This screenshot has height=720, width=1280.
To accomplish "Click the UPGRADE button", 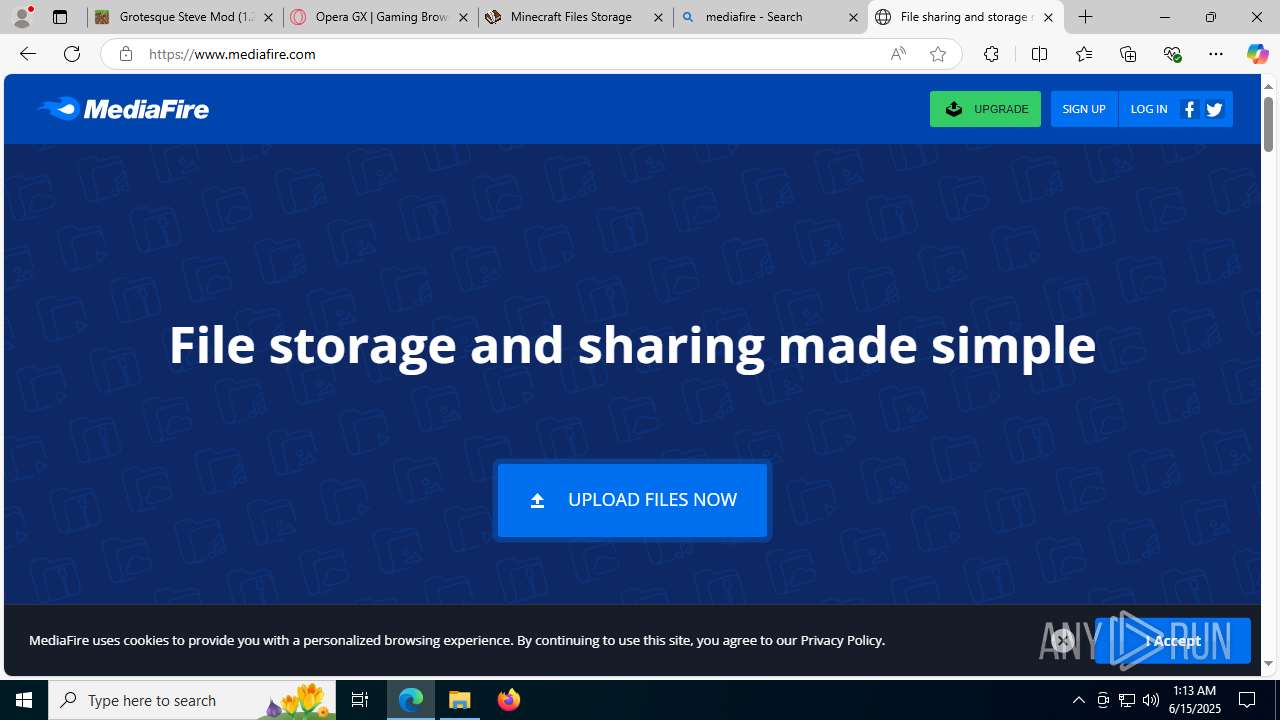I will tap(985, 109).
